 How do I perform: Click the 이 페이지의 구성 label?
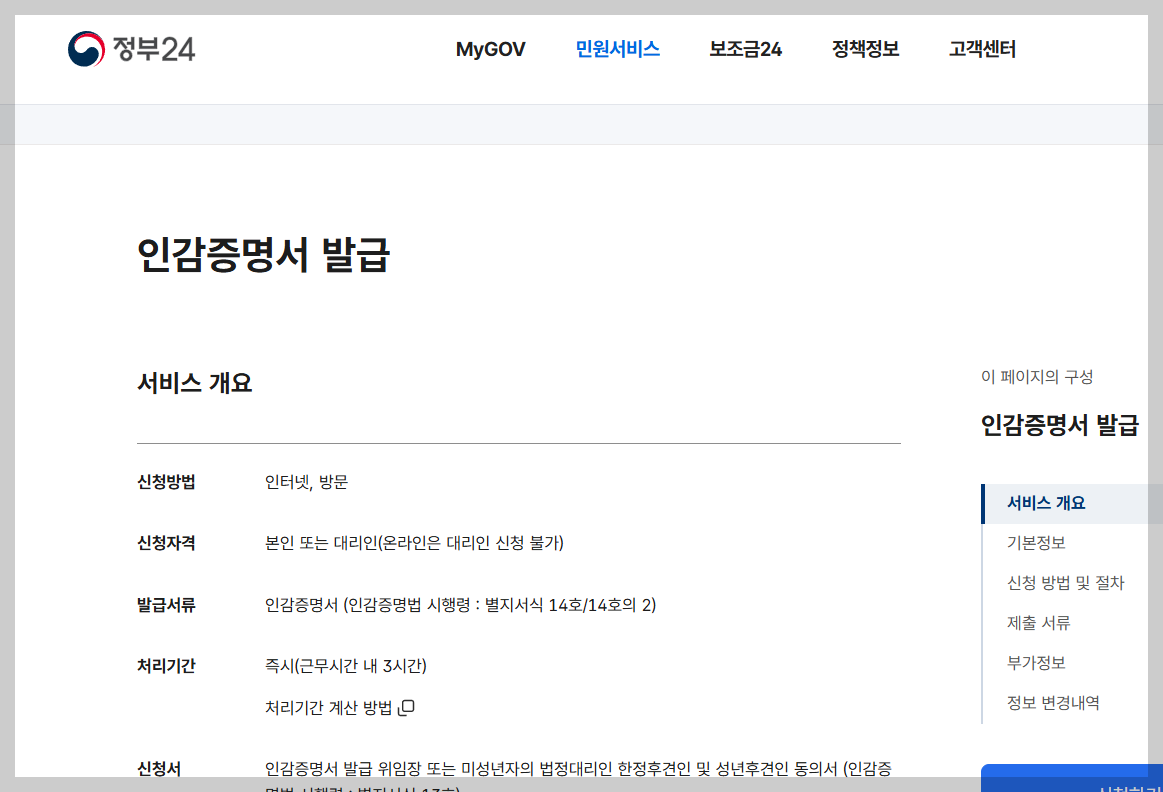(x=1038, y=377)
